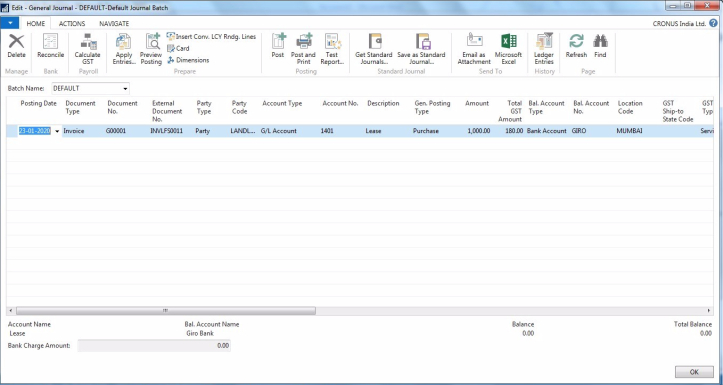Click CRONUS India Ltd. company name
The image size is (723, 385).
pos(679,24)
